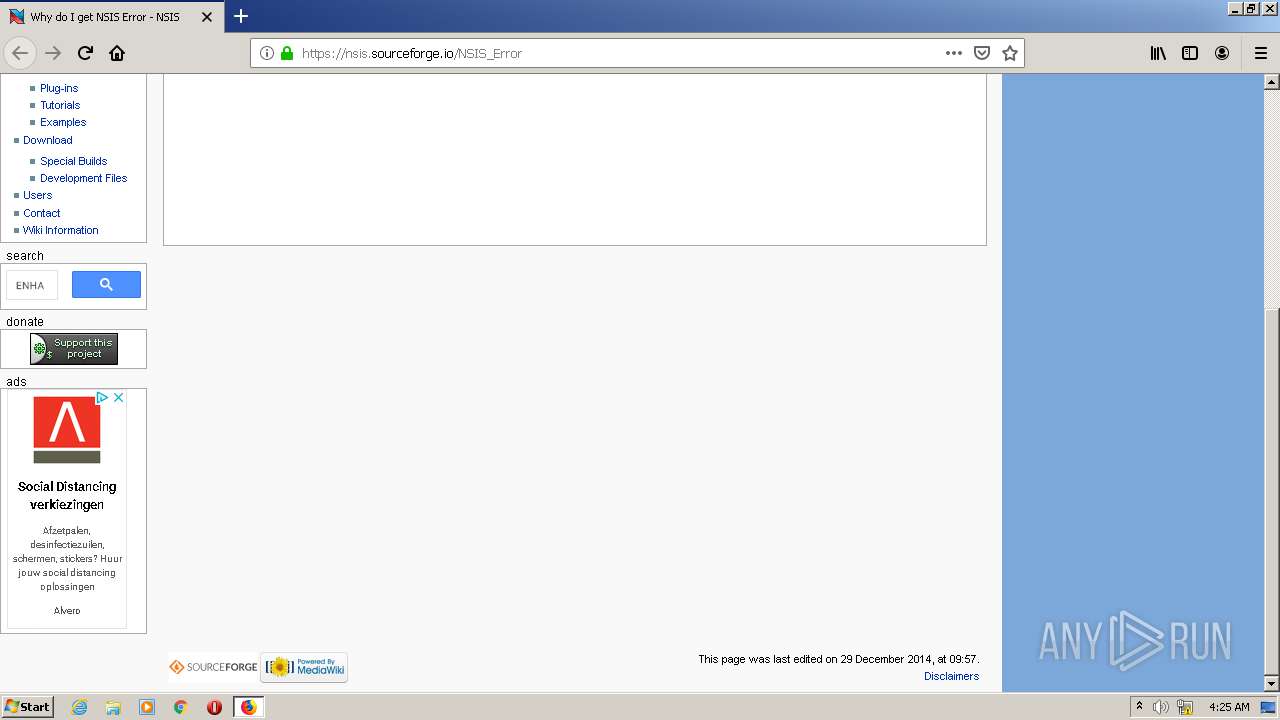Viewport: 1280px width, 720px height.
Task: Open the Examples sidebar link
Action: 63,122
